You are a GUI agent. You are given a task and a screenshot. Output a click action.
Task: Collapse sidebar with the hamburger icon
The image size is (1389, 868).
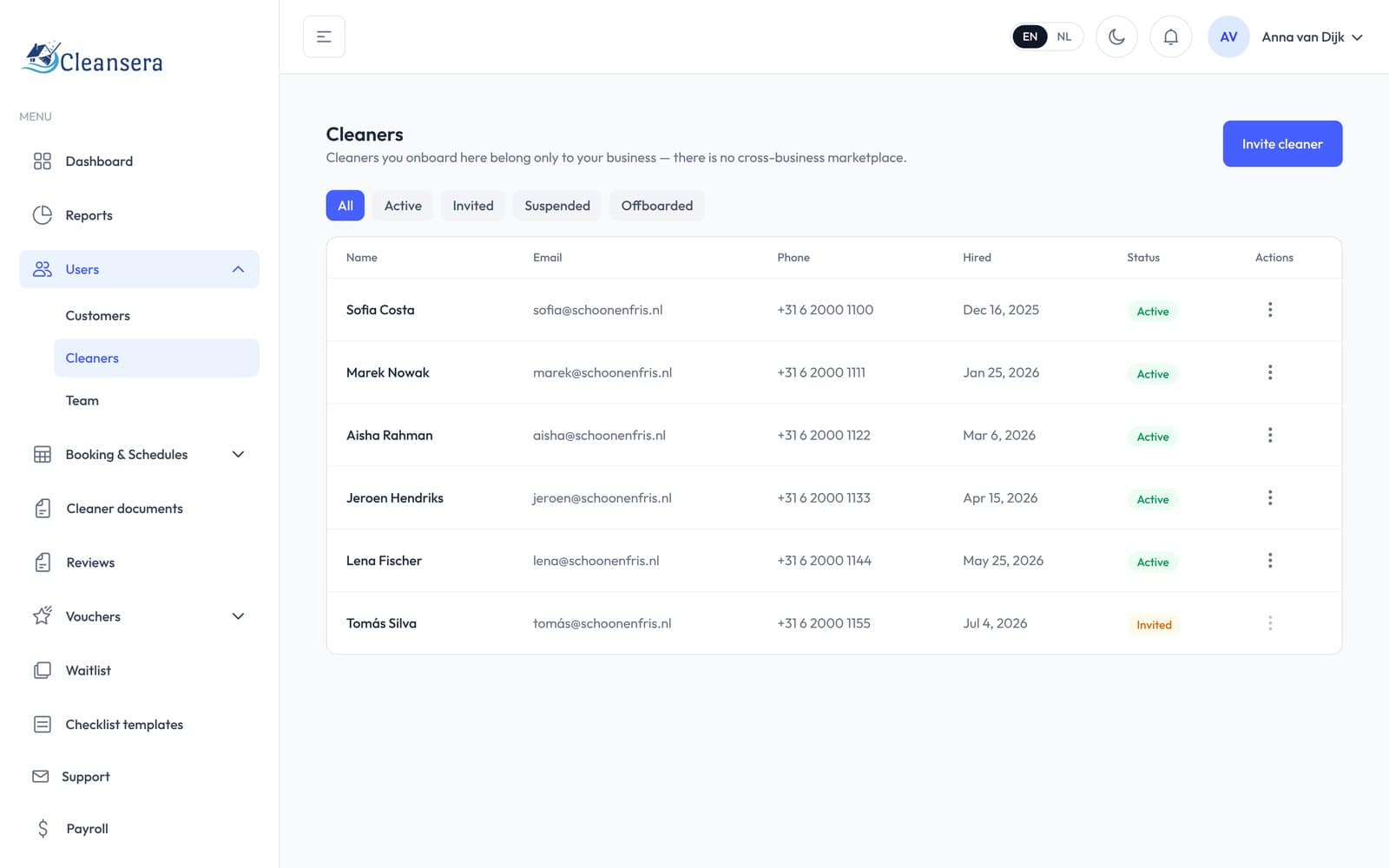click(x=324, y=36)
